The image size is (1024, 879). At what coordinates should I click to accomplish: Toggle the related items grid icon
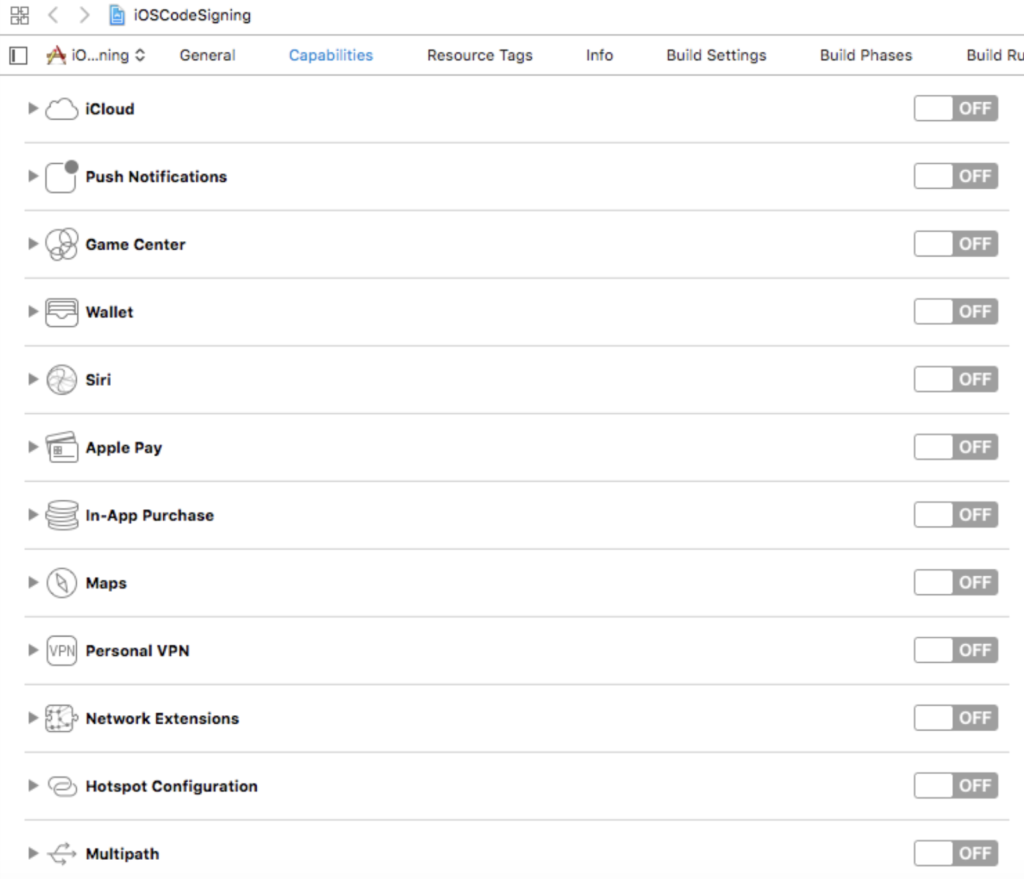pyautogui.click(x=18, y=15)
